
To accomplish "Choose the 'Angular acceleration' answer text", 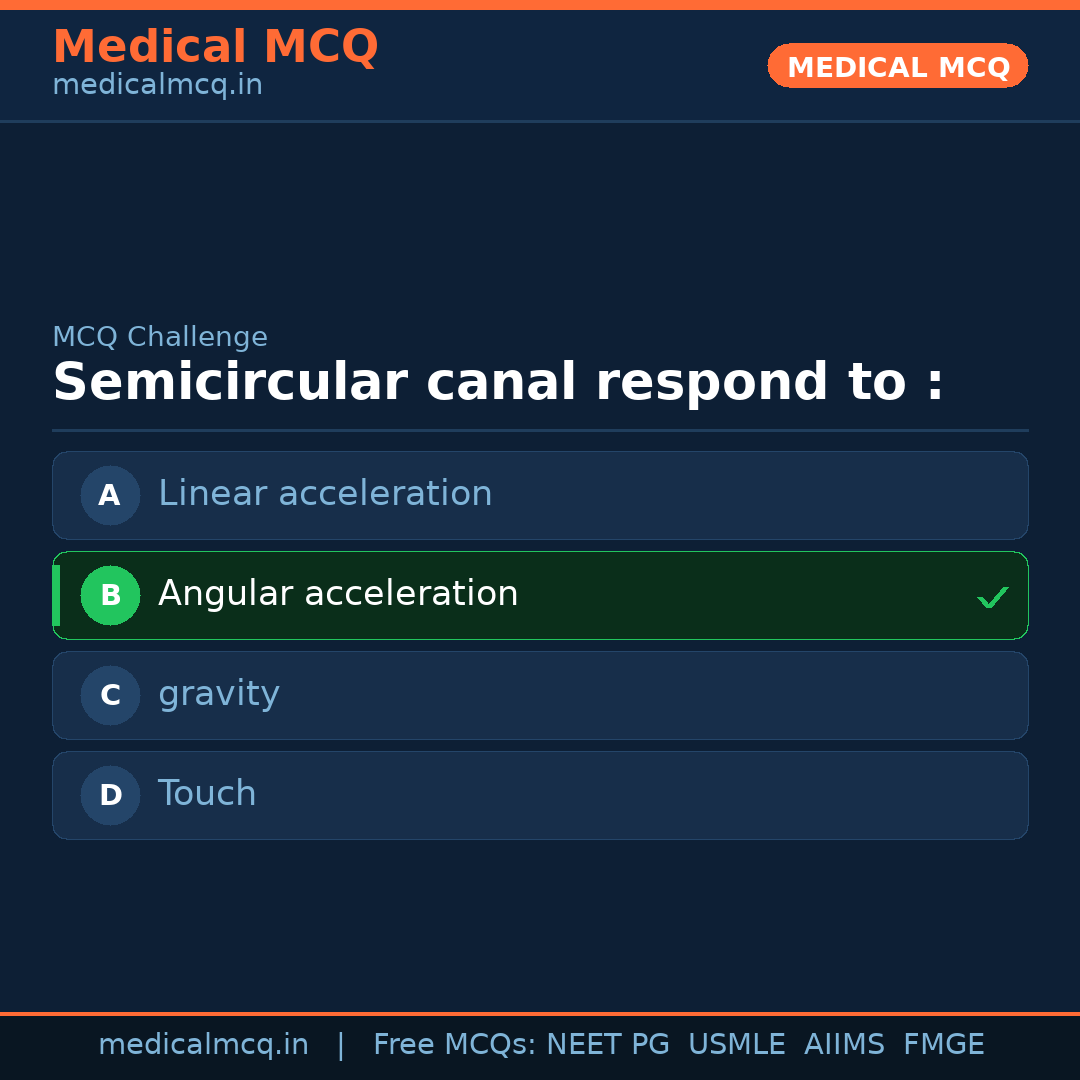I will [338, 594].
